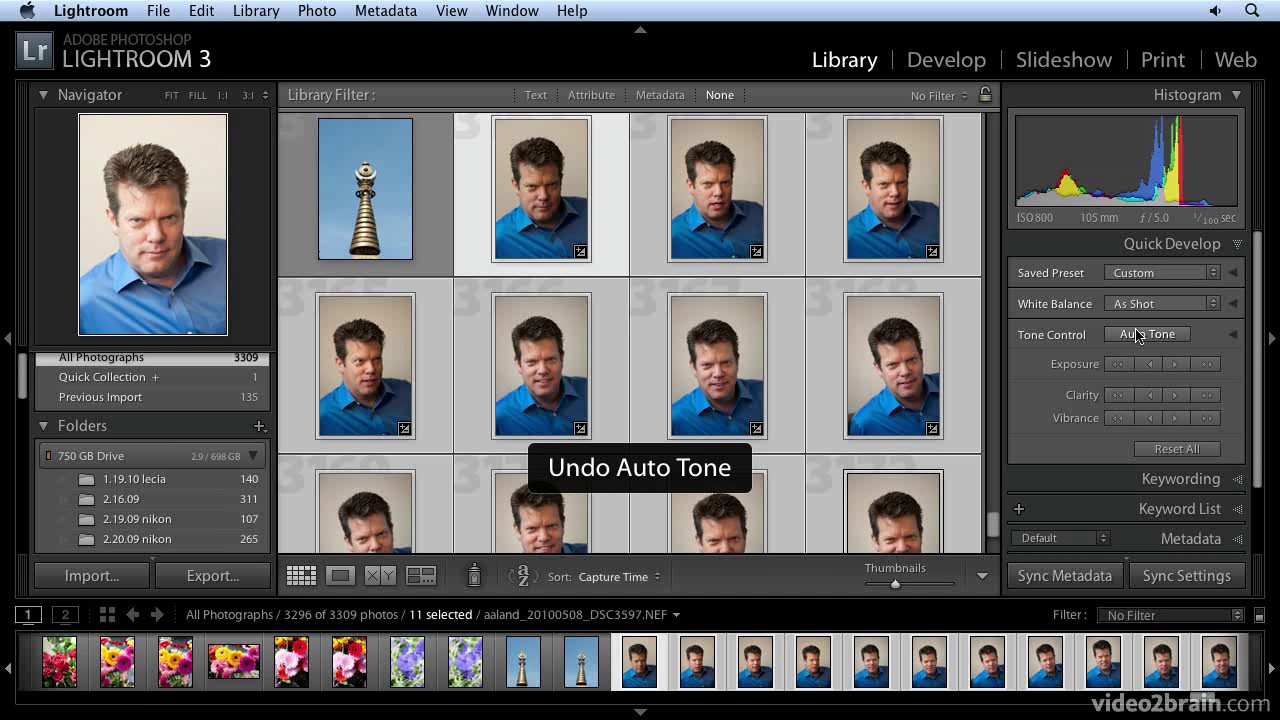Open the Photo menu
1280x720 pixels.
(x=317, y=11)
